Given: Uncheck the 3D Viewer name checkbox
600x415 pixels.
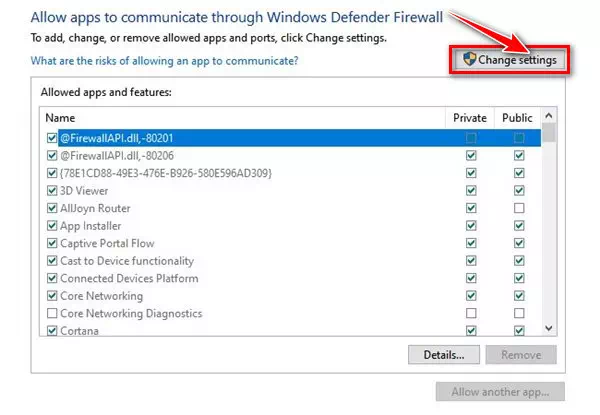Looking at the screenshot, I should coord(52,190).
